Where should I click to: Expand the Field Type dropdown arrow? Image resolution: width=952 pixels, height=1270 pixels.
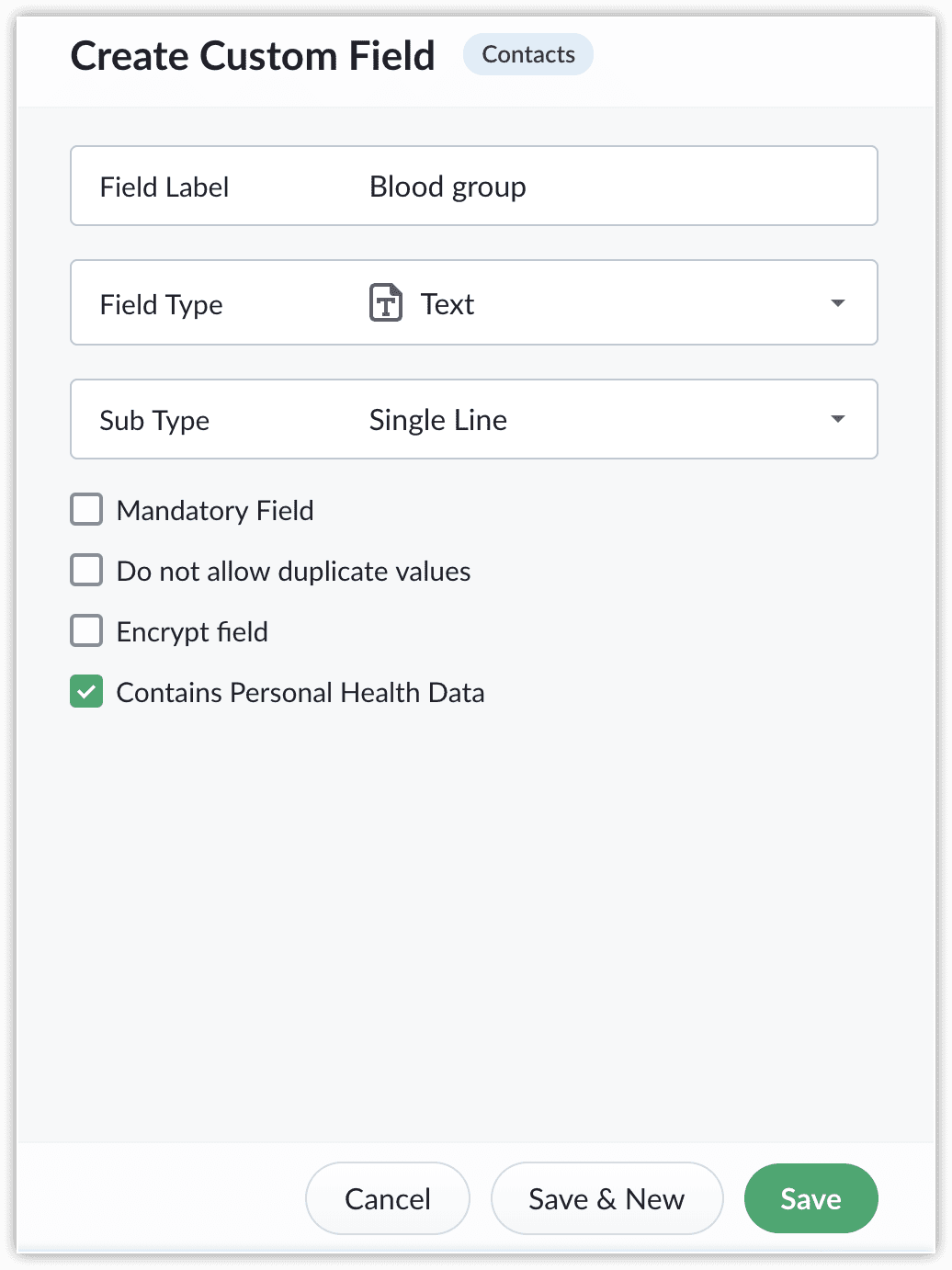[837, 303]
